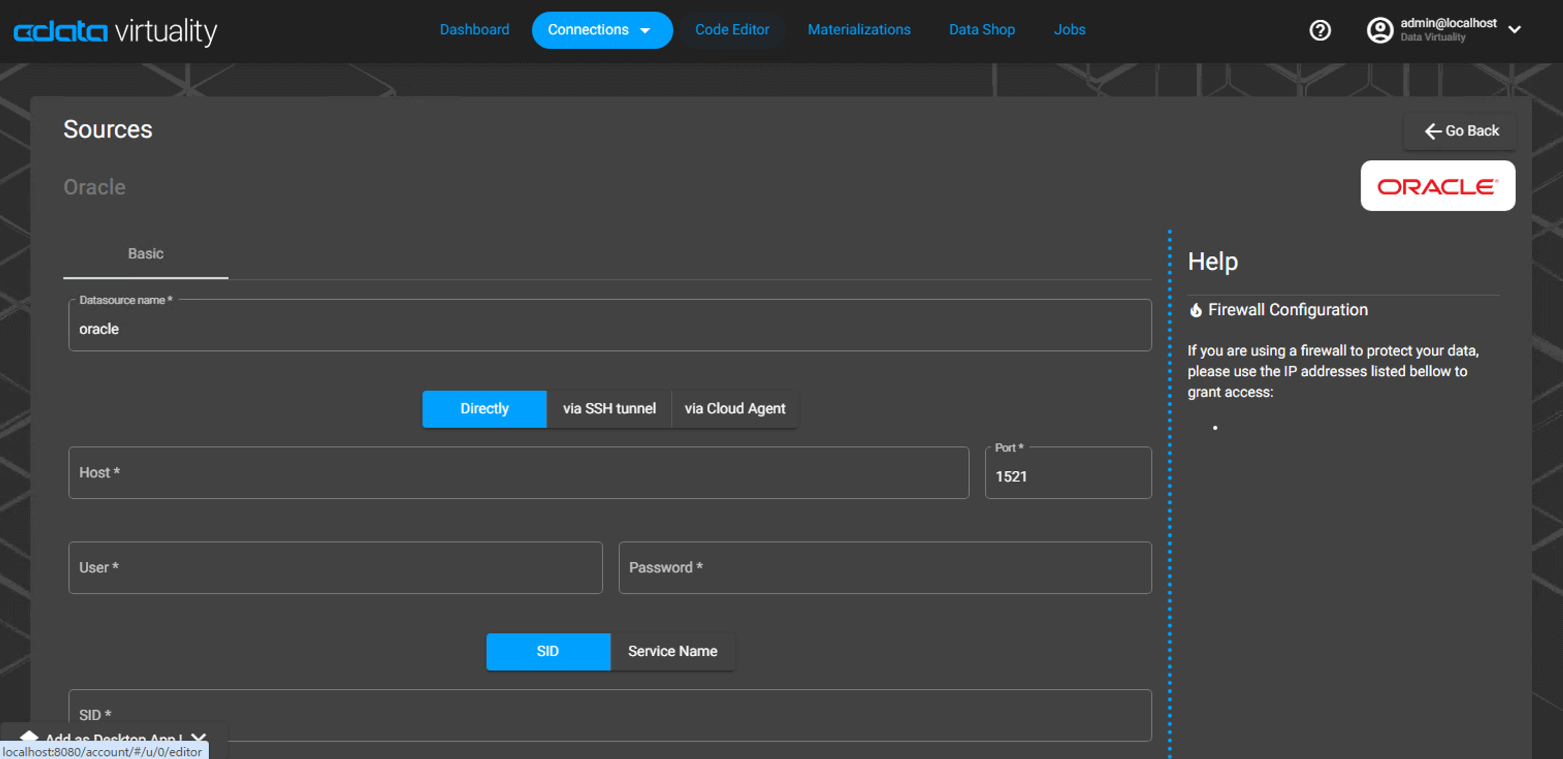This screenshot has width=1563, height=759.
Task: Switch connection mode to via SSH tunnel
Action: pyautogui.click(x=609, y=408)
